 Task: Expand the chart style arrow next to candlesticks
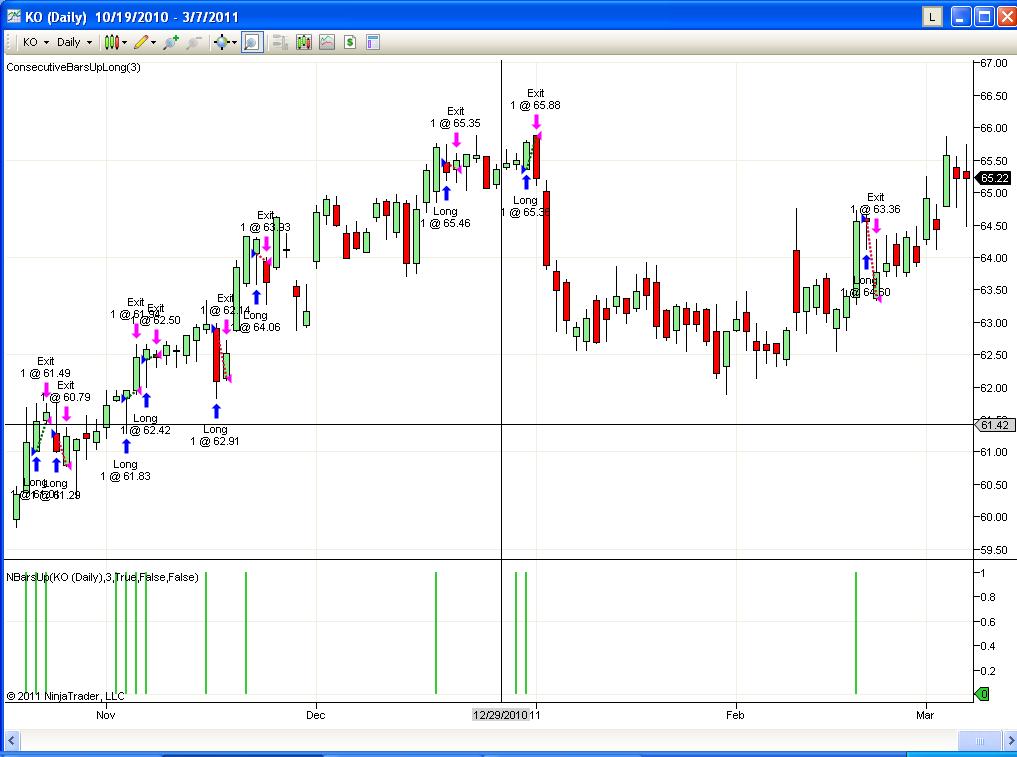pyautogui.click(x=125, y=43)
